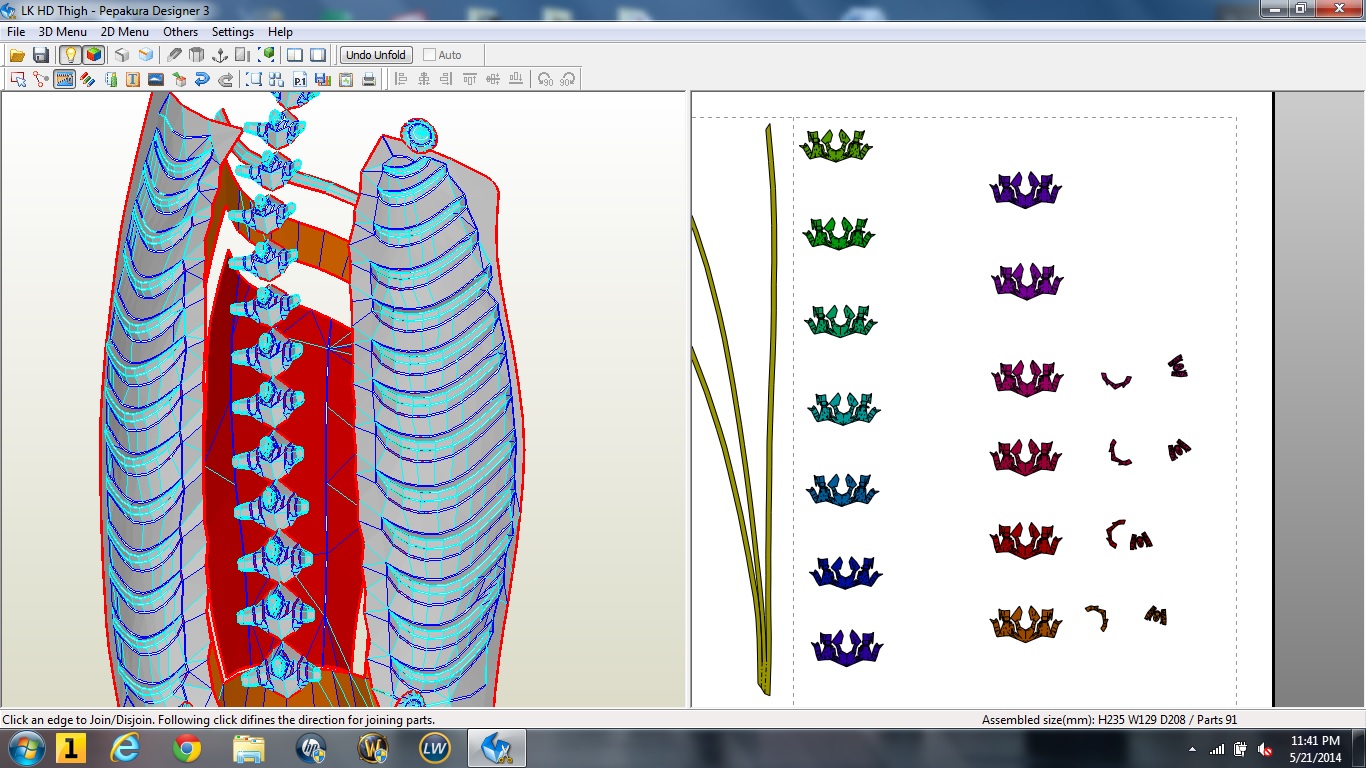Click the blue-orange cube icon
Image resolution: width=1366 pixels, height=768 pixels.
(146, 55)
